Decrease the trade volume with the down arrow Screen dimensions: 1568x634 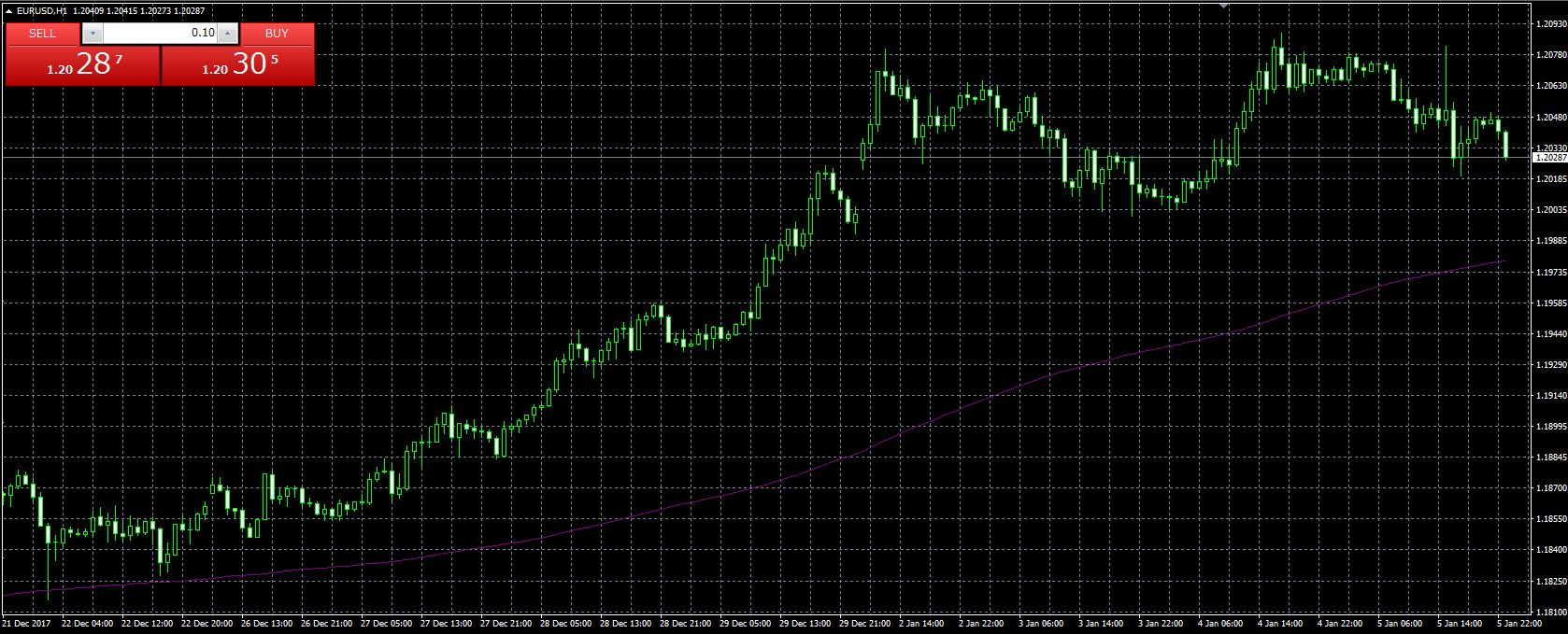click(x=93, y=34)
